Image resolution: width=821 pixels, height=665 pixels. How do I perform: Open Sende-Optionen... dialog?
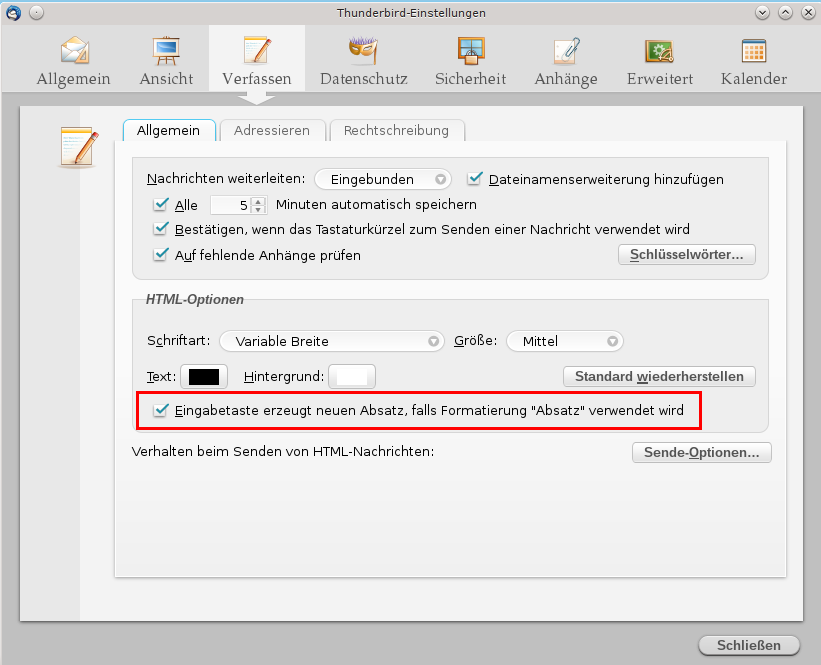[x=702, y=452]
